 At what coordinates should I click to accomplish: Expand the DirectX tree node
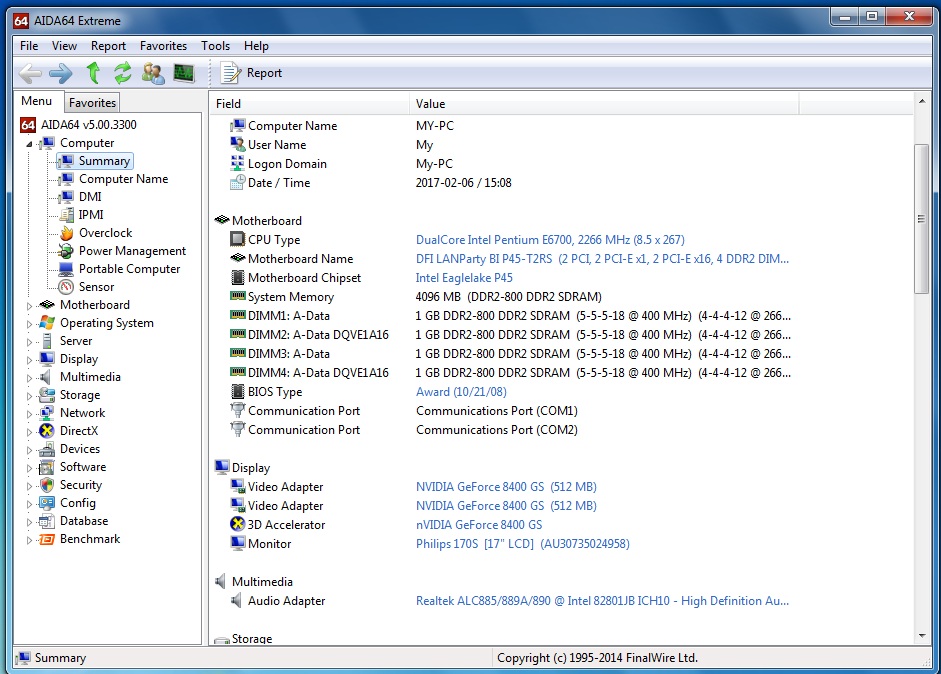(x=29, y=432)
